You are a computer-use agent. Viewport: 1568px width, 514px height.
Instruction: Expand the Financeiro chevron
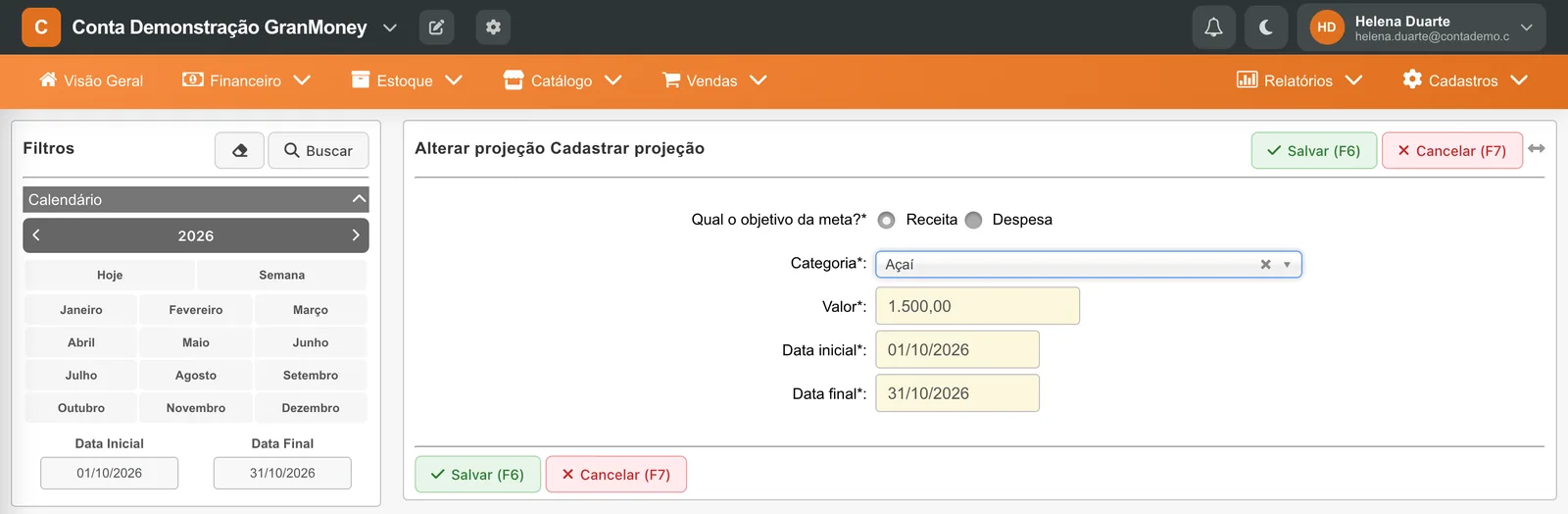point(302,80)
